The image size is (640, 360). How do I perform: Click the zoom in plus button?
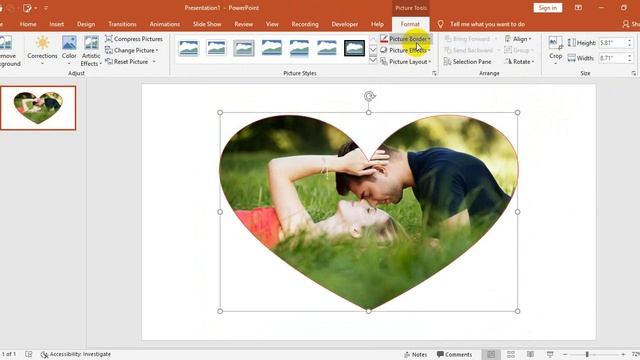pyautogui.click(x=623, y=354)
